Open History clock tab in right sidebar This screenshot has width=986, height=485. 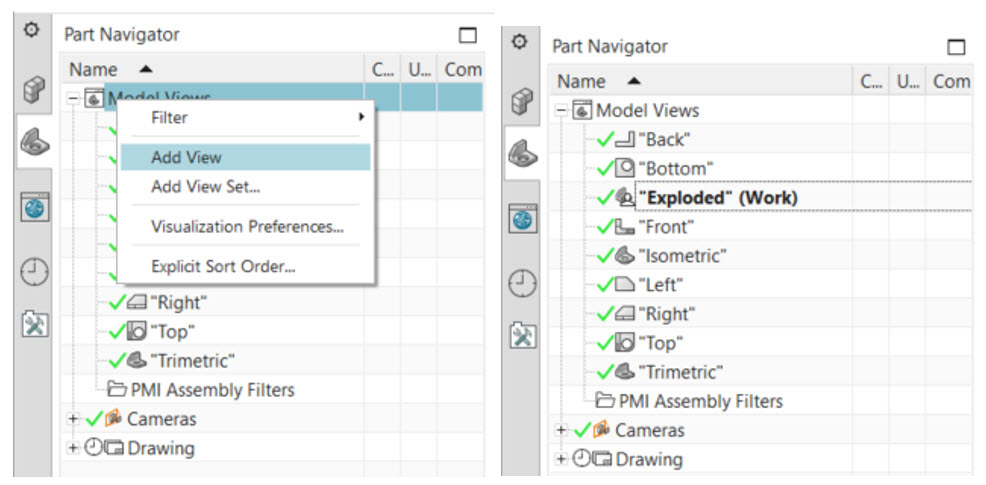pyautogui.click(x=519, y=283)
